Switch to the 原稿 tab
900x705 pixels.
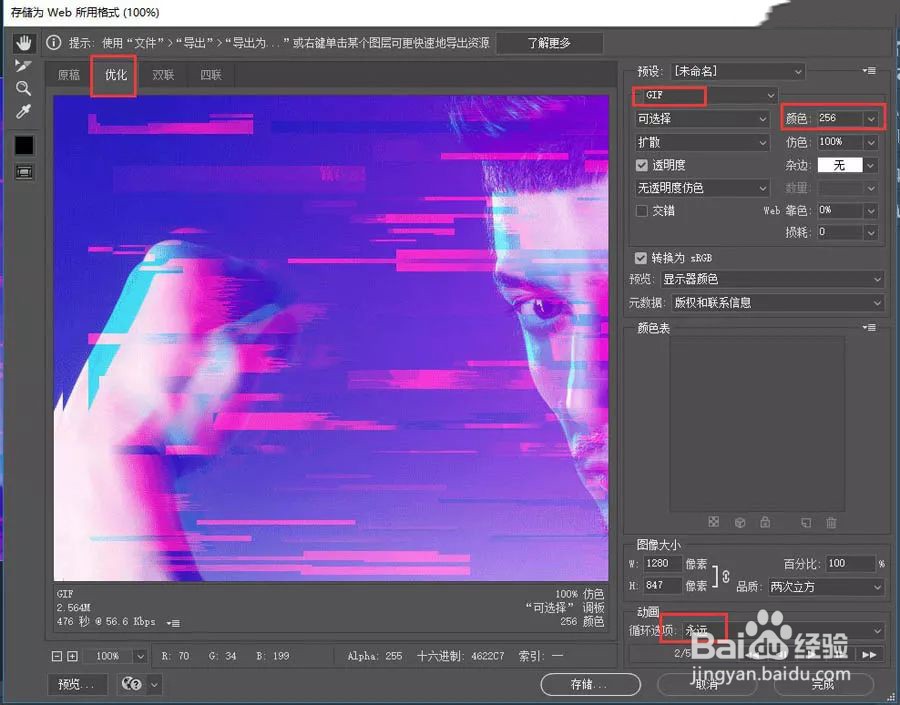coord(68,74)
